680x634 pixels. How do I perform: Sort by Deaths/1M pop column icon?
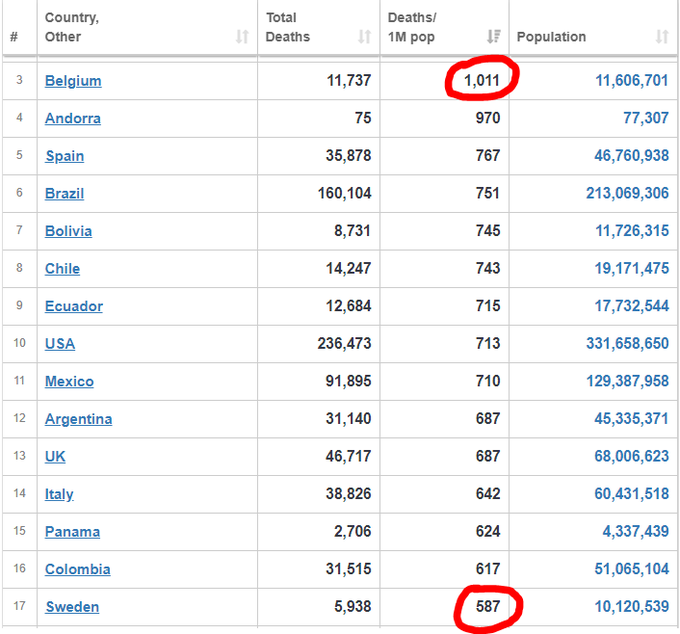[x=494, y=37]
